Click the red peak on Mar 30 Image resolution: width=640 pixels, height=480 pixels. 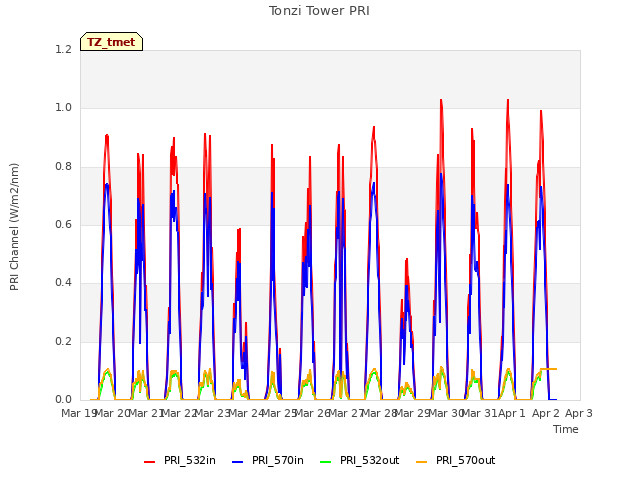(441, 100)
